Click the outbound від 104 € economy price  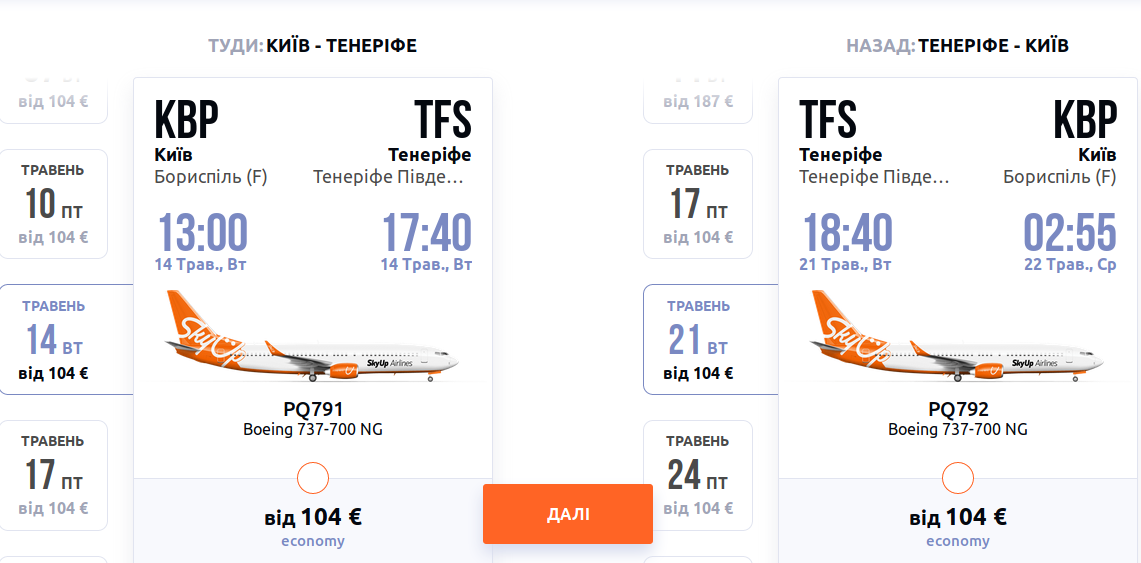[x=313, y=517]
